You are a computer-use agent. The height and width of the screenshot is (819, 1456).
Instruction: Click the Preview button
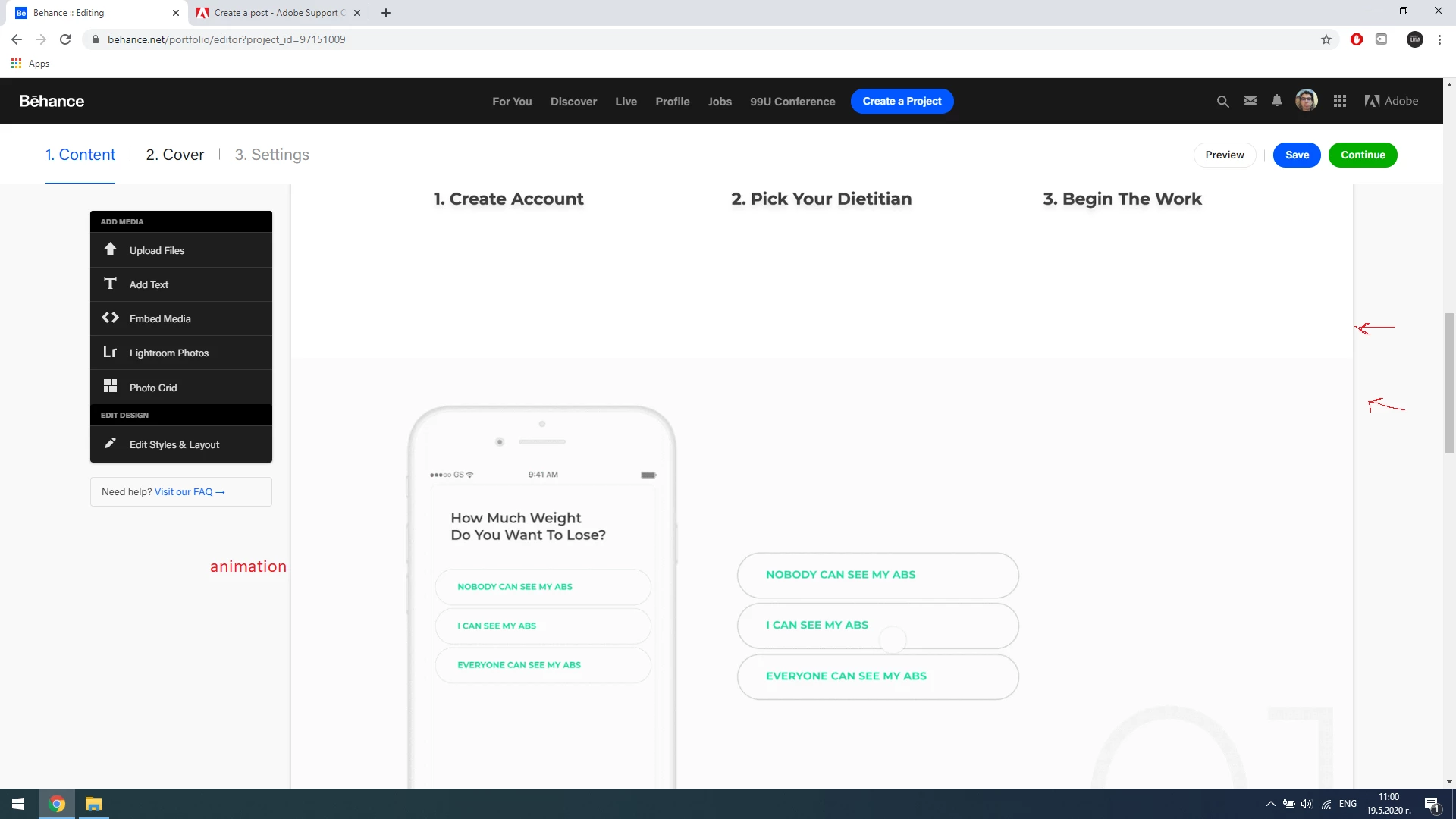click(x=1225, y=155)
